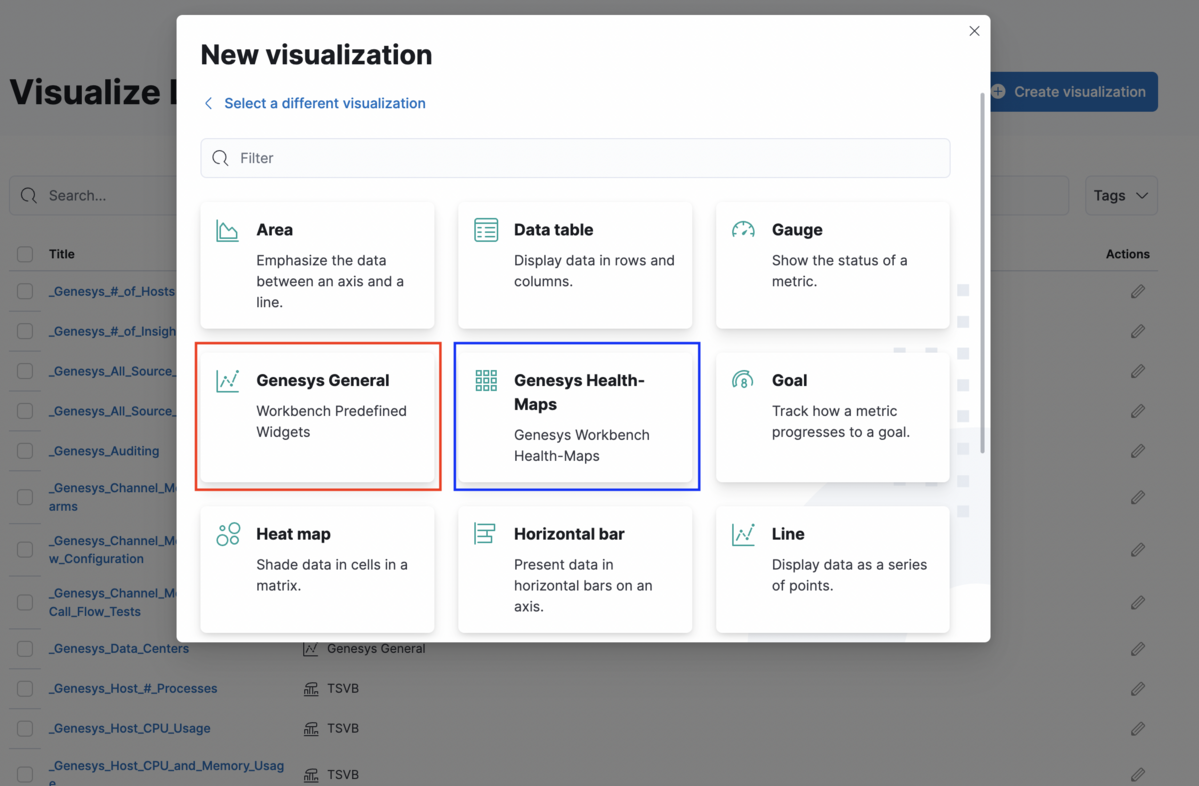Click the back chevron beside Select a different visualization
This screenshot has height=786, width=1199.
[x=208, y=103]
